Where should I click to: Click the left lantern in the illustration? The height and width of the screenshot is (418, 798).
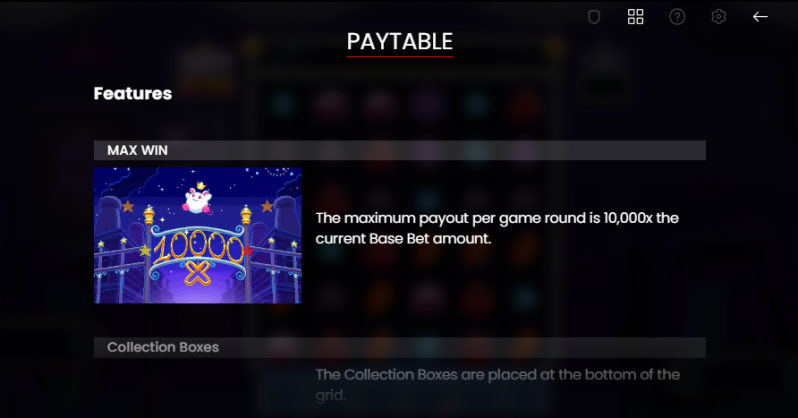click(149, 215)
